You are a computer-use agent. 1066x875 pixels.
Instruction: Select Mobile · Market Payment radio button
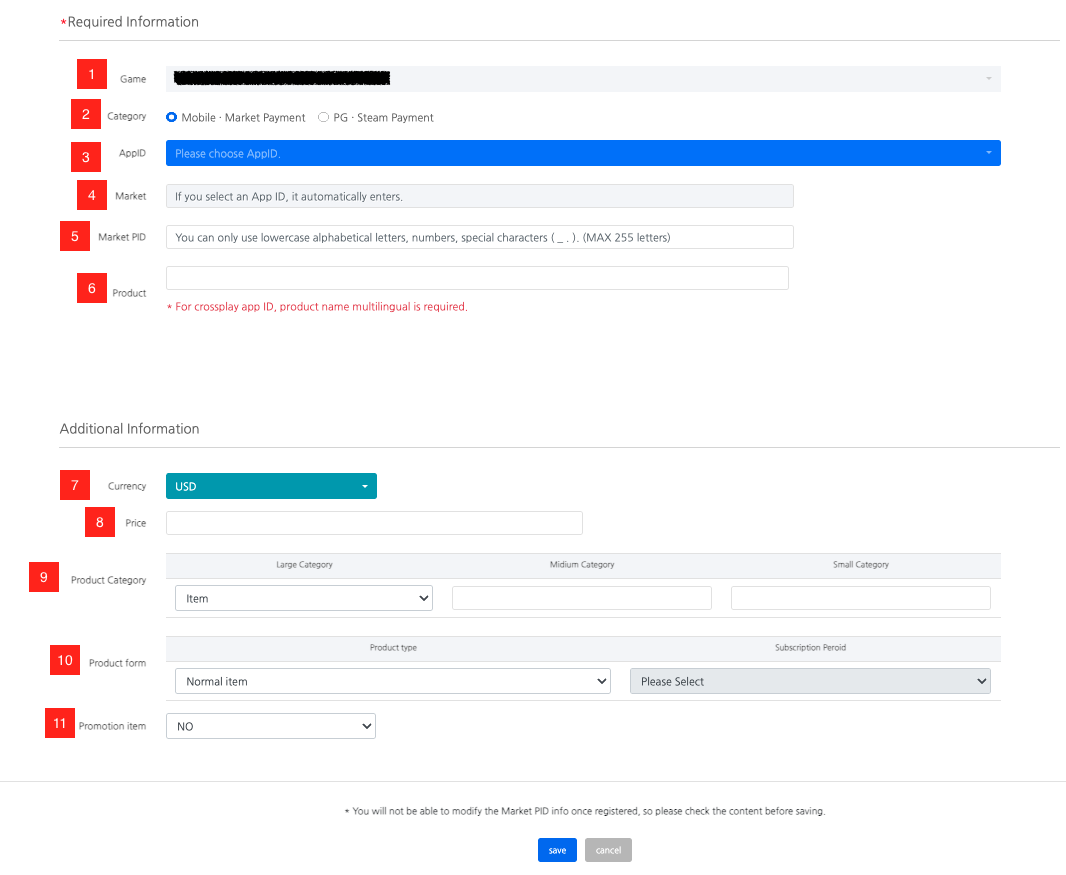click(x=172, y=117)
